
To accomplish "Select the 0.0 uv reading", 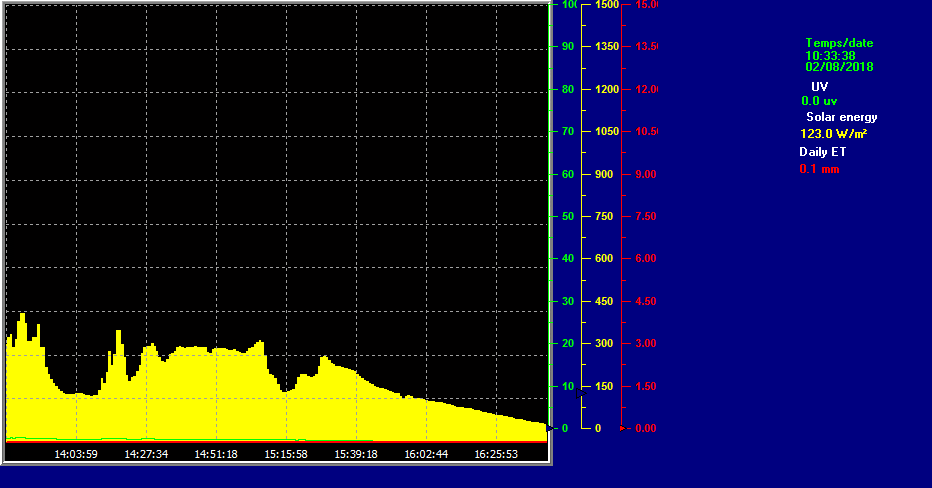I will 819,101.
